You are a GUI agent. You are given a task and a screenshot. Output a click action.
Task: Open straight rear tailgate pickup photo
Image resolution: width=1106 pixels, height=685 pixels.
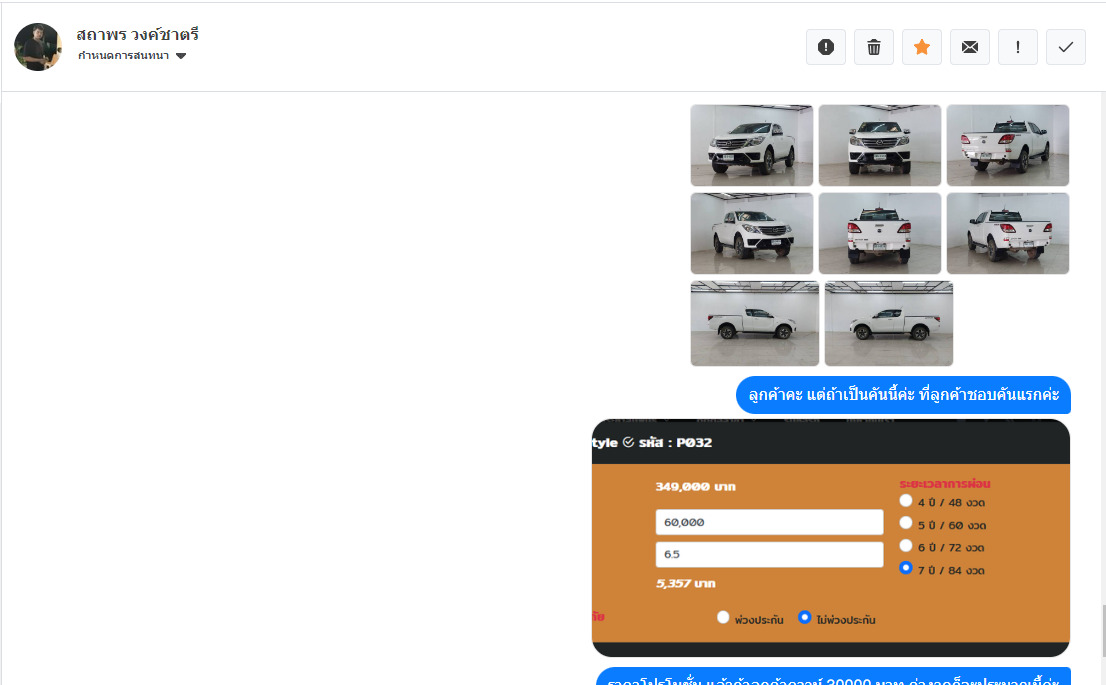(880, 234)
